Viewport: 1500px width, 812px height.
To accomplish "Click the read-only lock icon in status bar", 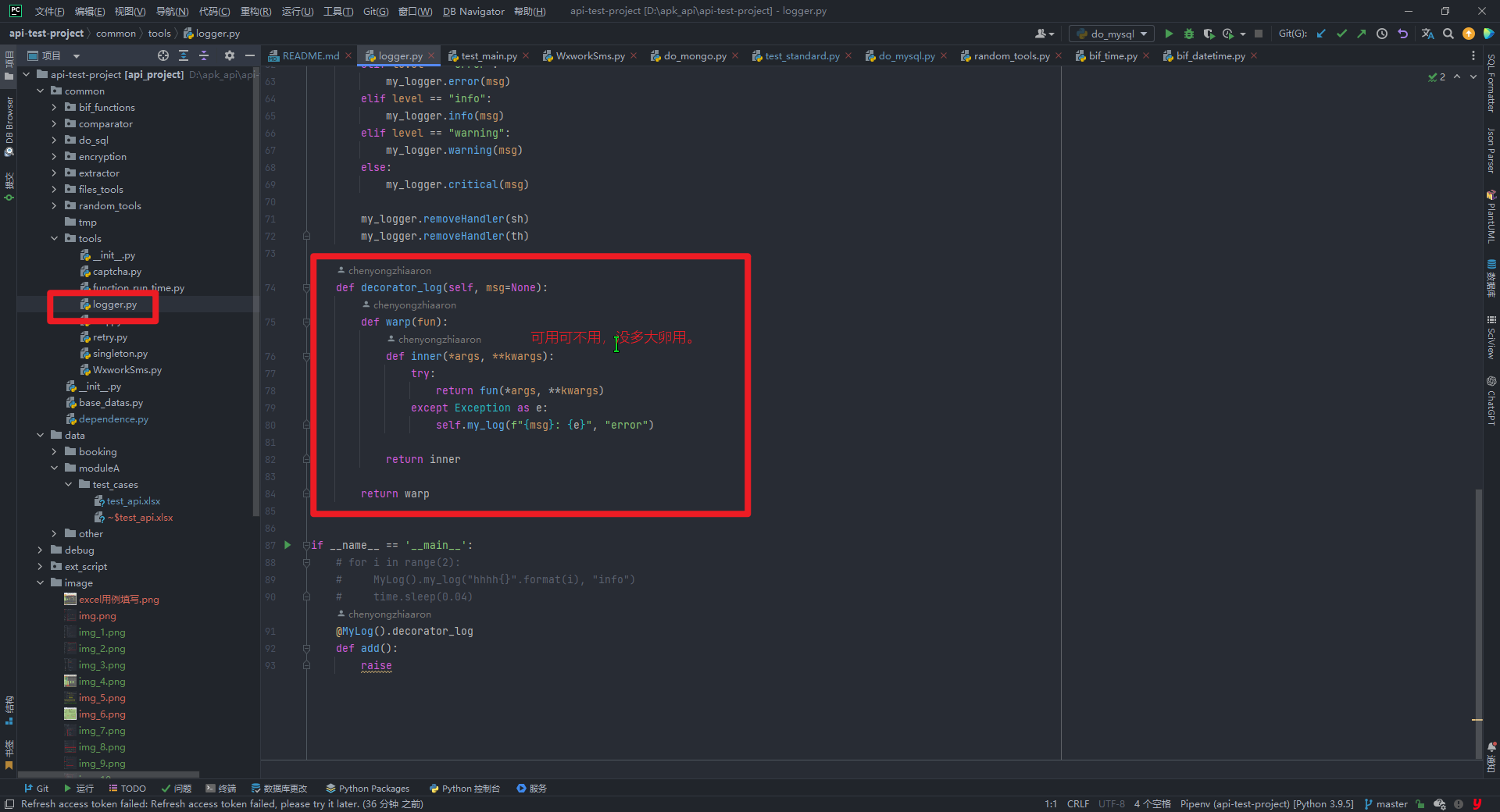I will click(x=1420, y=804).
